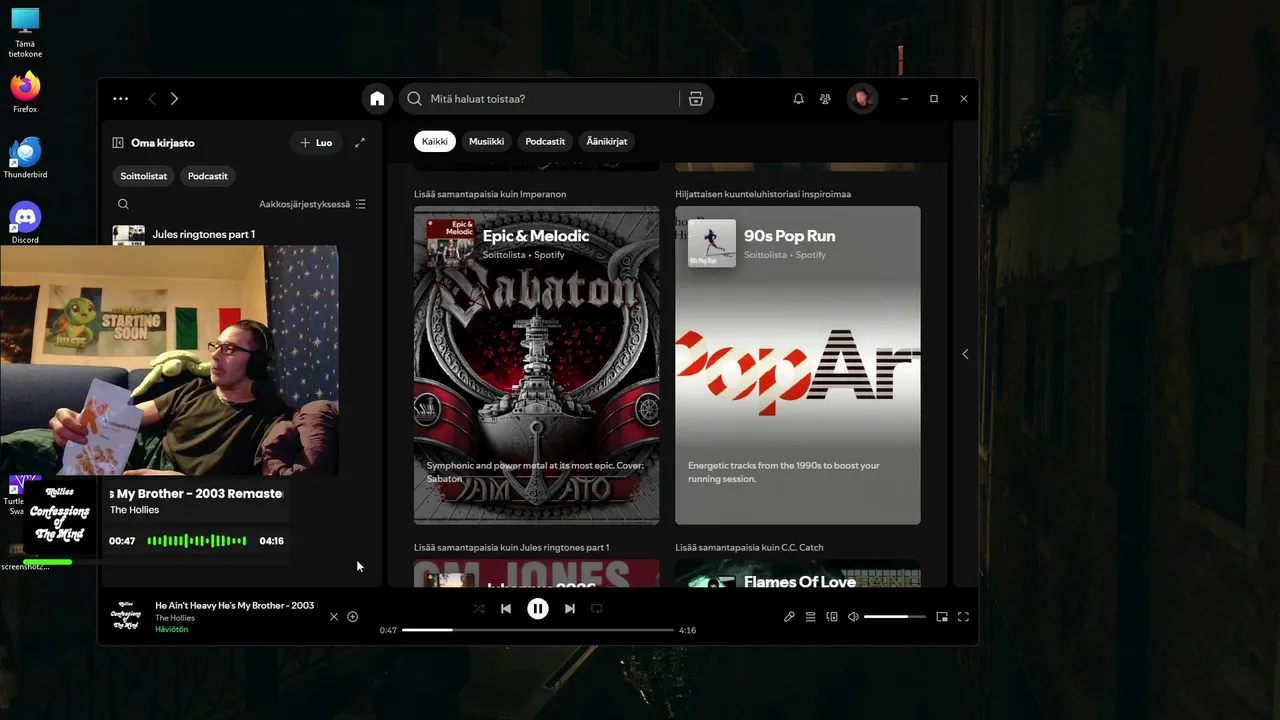Open Friend Activity people icon
The height and width of the screenshot is (720, 1280).
[825, 99]
